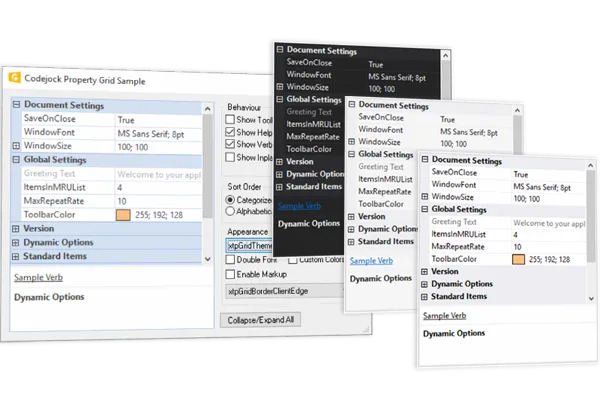Click Sample Verb link in middle white grid
The height and width of the screenshot is (400, 600).
click(371, 261)
